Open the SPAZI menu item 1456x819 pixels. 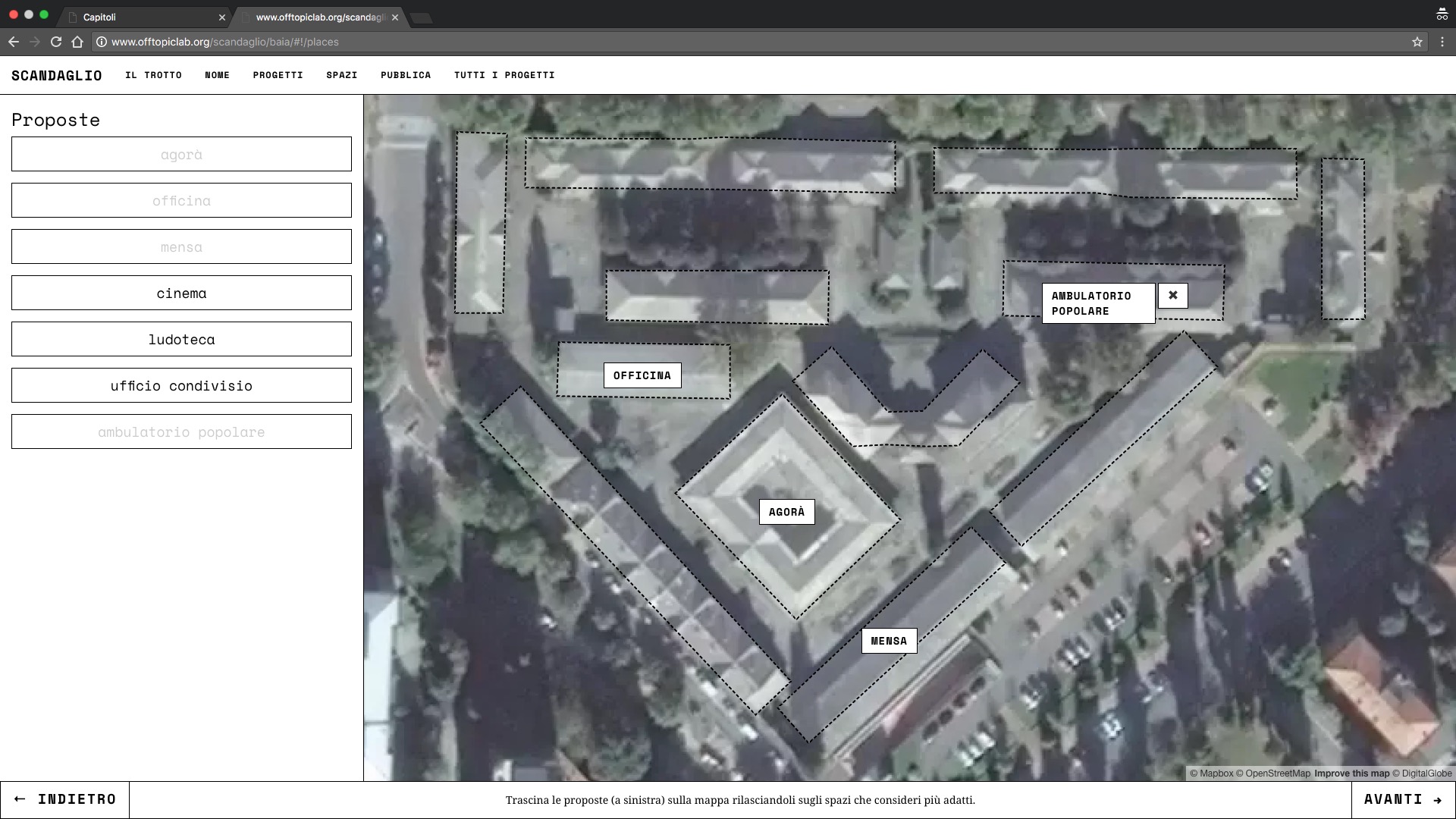[342, 75]
